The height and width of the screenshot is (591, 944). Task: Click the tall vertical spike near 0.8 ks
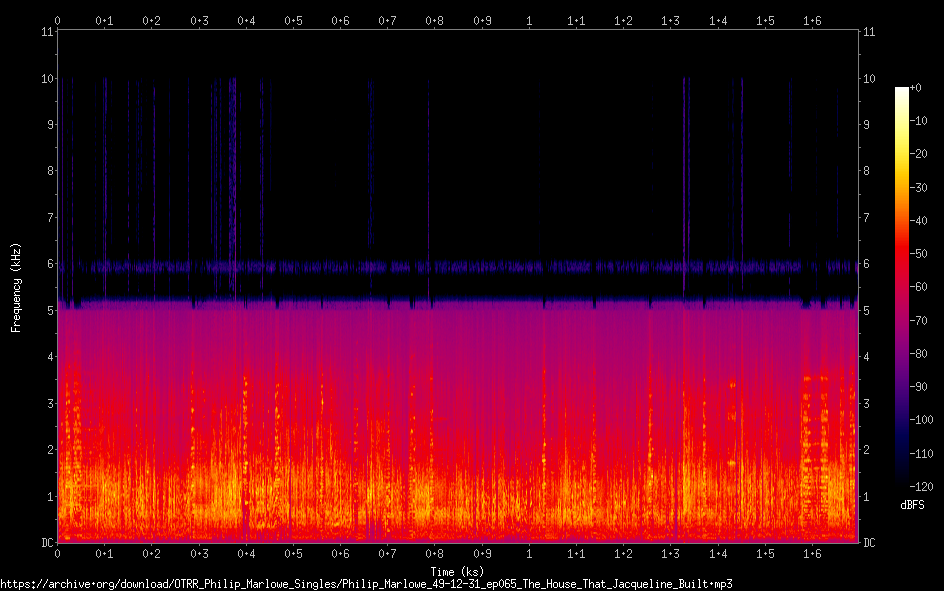click(429, 190)
